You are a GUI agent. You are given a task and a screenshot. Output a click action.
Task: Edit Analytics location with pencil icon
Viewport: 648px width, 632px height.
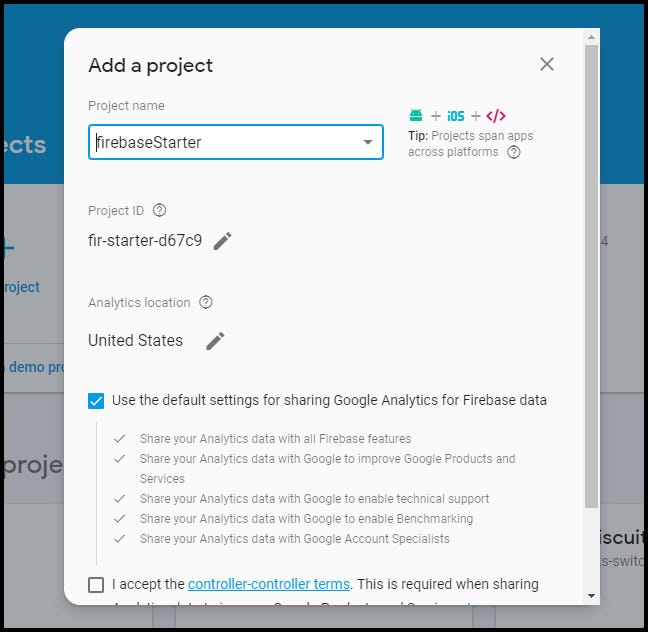pyautogui.click(x=215, y=341)
